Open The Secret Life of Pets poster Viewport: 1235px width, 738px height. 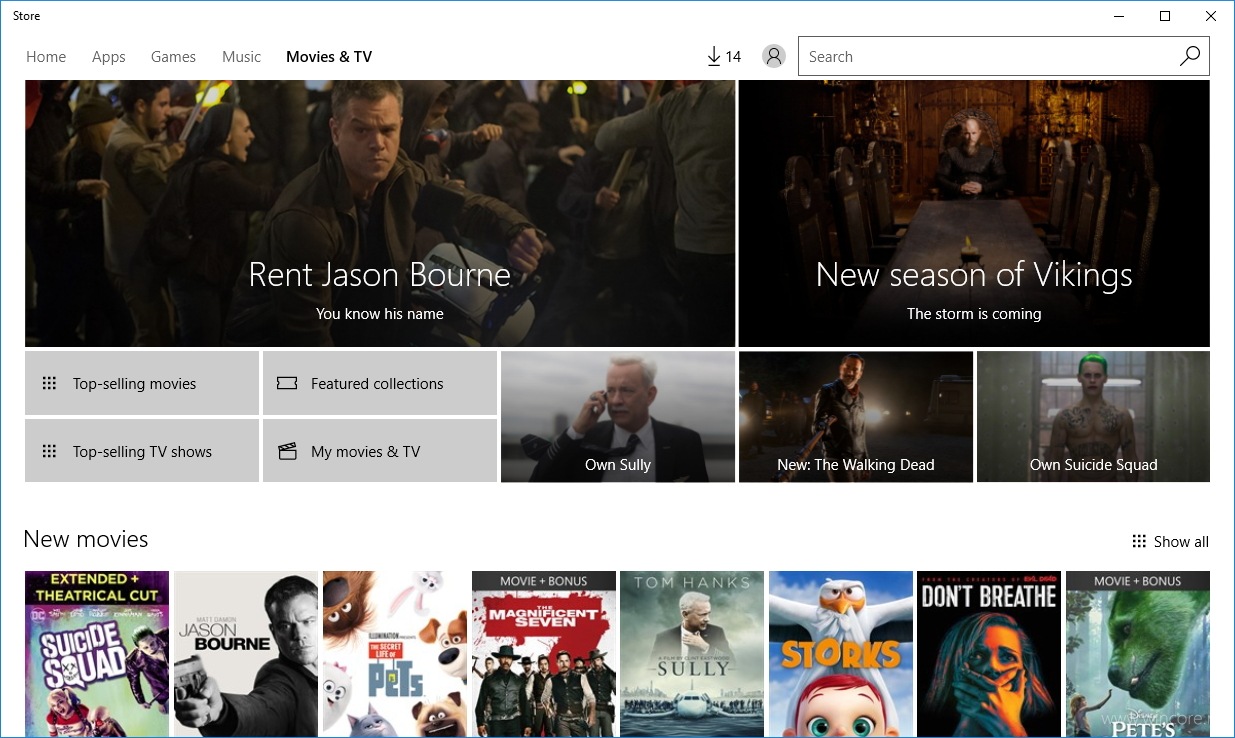pos(395,654)
